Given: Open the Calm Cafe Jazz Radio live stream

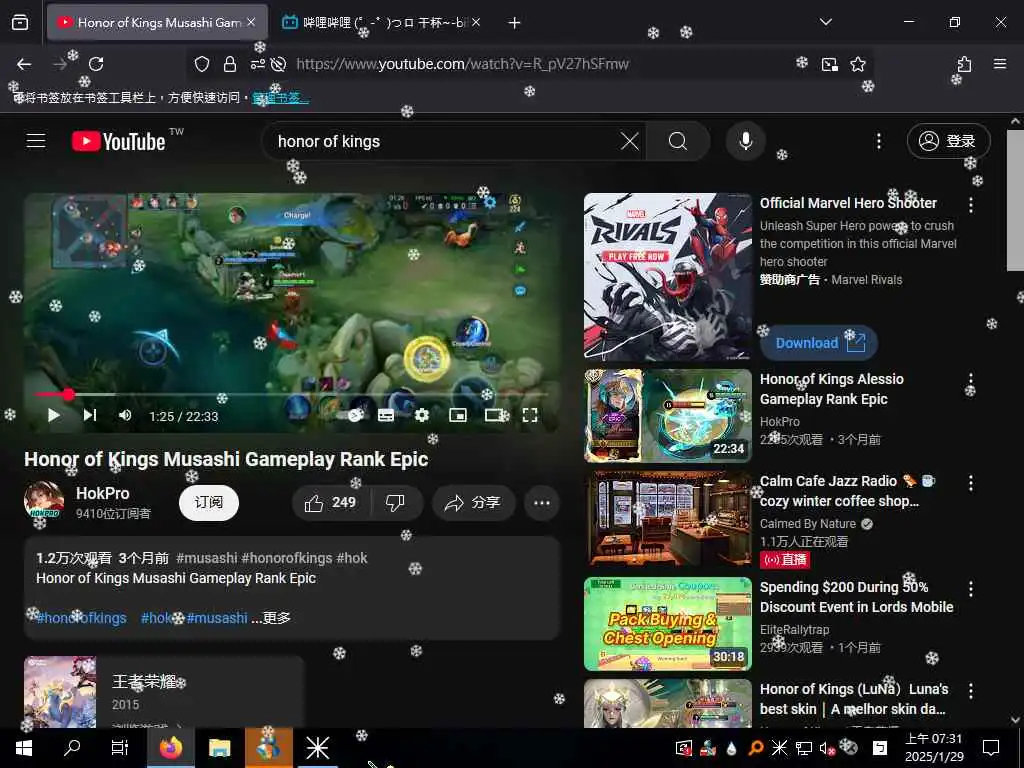Looking at the screenshot, I should point(668,519).
